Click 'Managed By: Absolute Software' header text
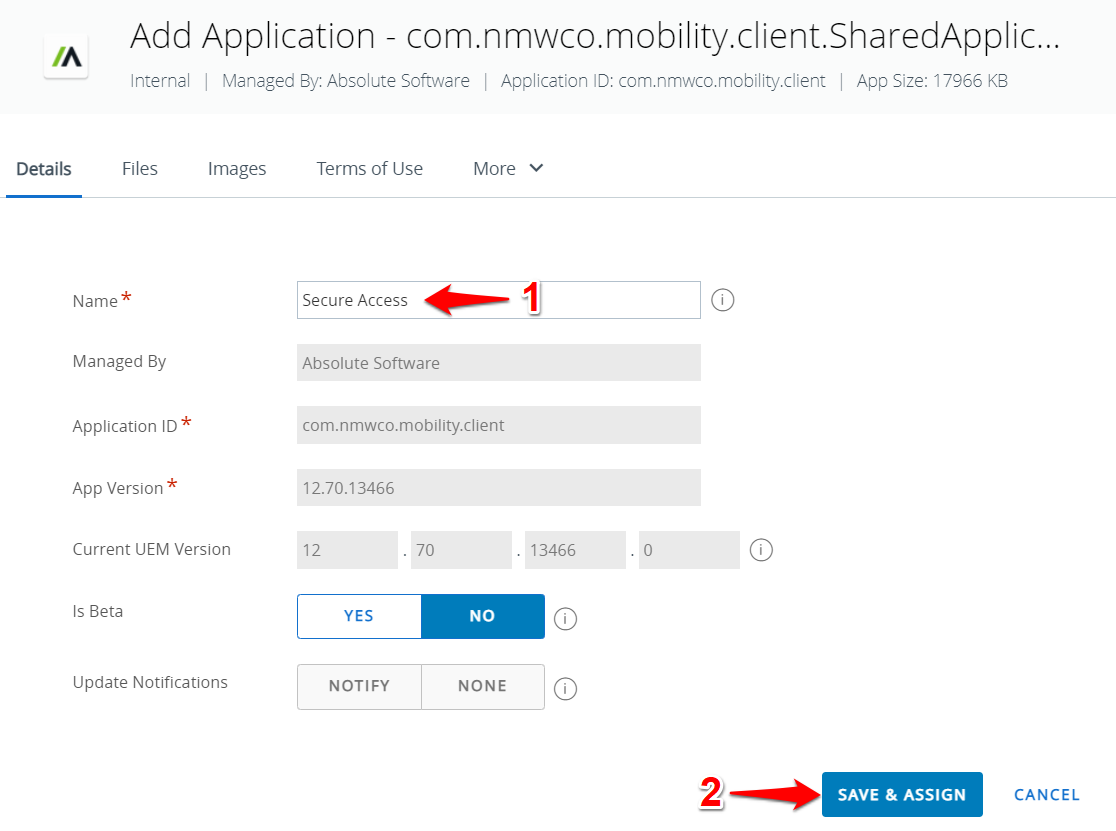Image resolution: width=1116 pixels, height=831 pixels. pyautogui.click(x=346, y=81)
